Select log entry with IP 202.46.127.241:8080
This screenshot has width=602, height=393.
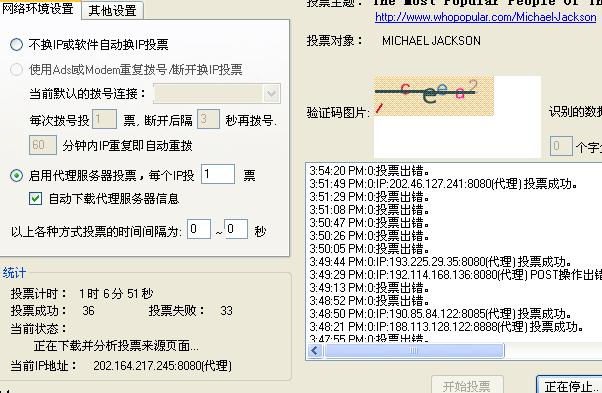443,183
